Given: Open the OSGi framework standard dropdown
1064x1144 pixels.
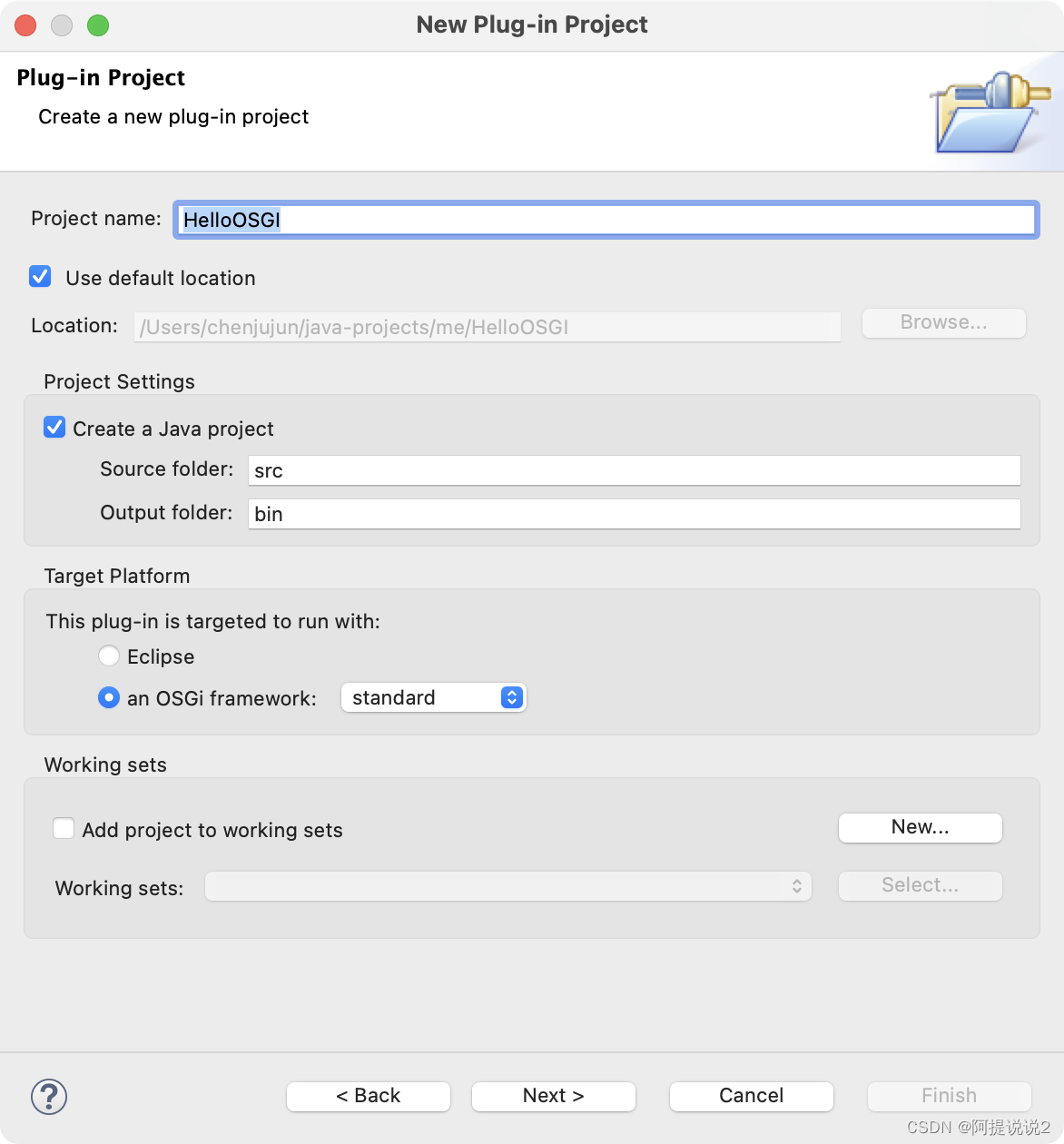Looking at the screenshot, I should [x=433, y=697].
